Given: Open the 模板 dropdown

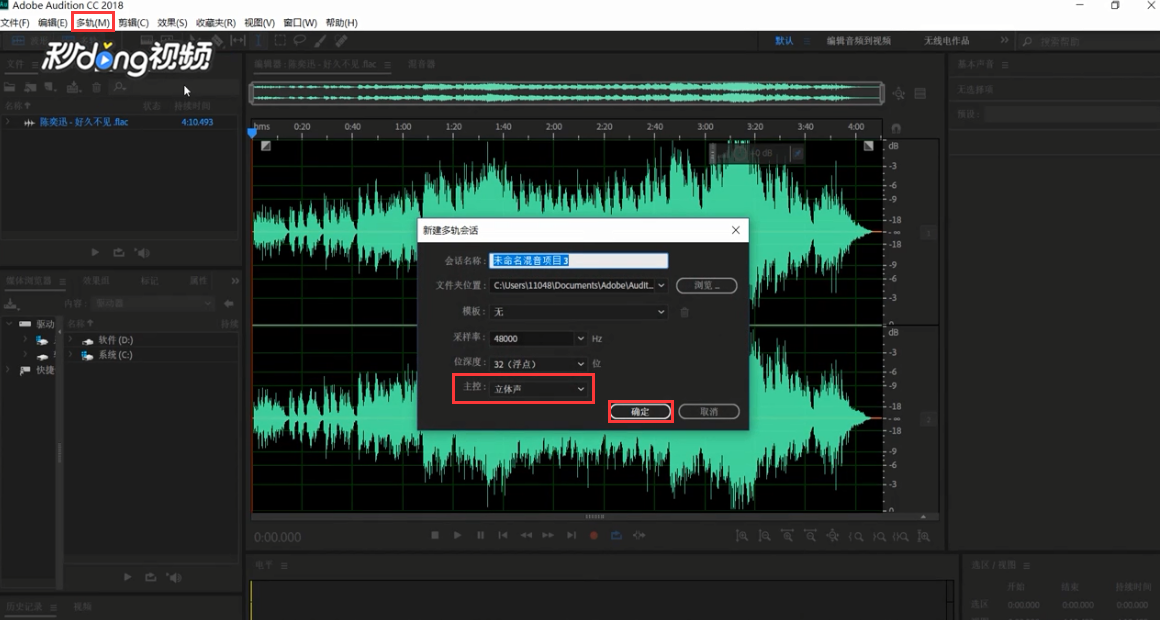Looking at the screenshot, I should [579, 311].
